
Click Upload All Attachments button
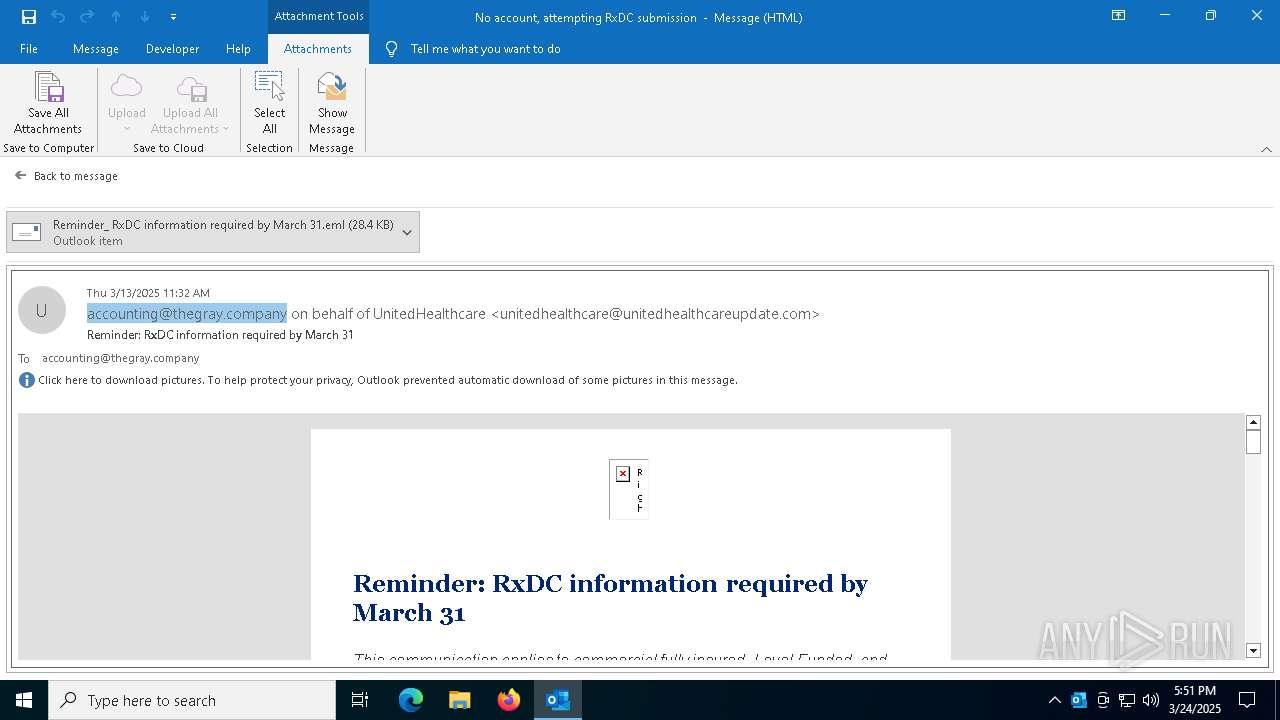click(190, 103)
